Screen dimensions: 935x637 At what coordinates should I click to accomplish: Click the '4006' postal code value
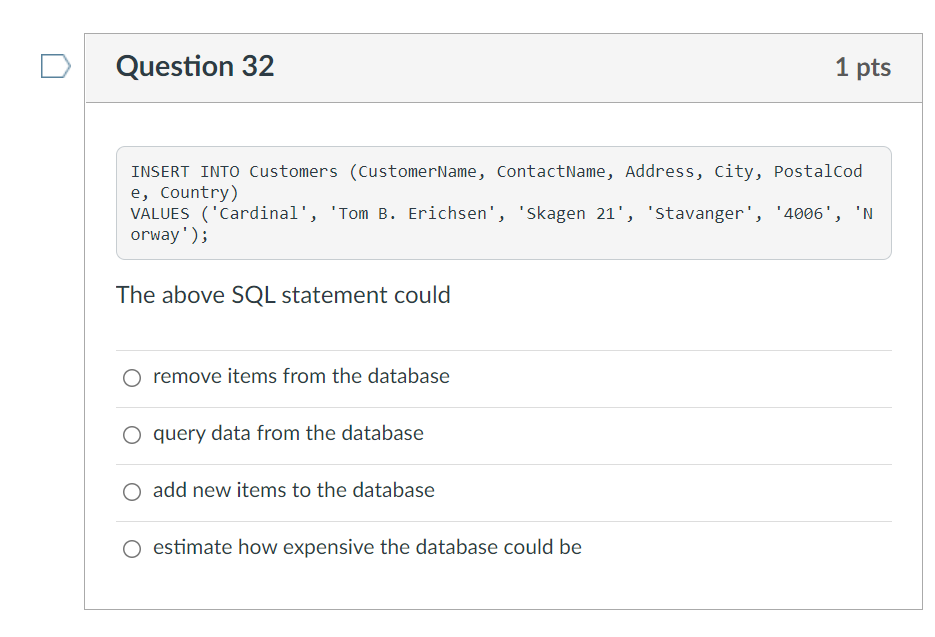803,214
